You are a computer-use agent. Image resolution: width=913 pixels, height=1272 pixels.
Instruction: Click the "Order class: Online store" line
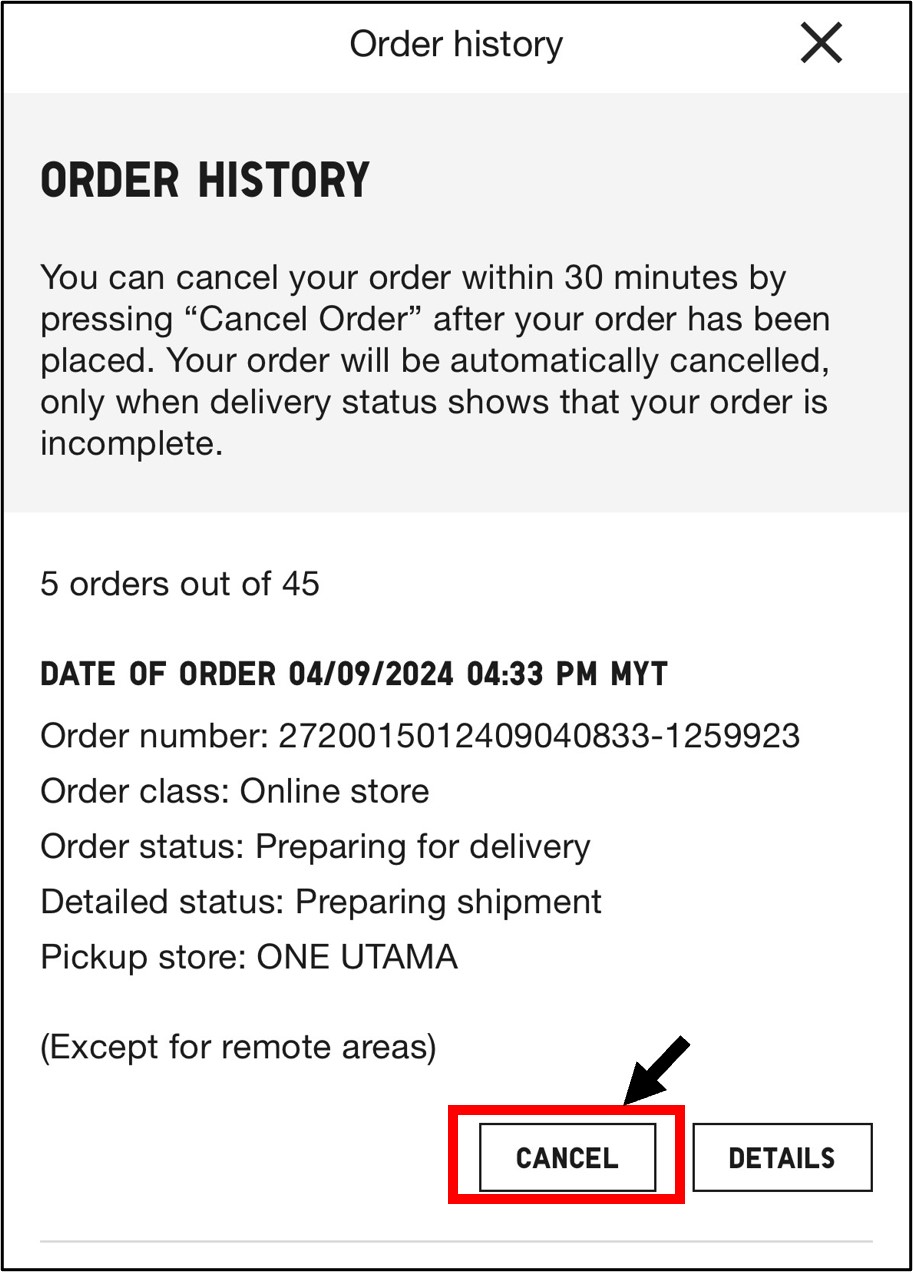[x=235, y=791]
